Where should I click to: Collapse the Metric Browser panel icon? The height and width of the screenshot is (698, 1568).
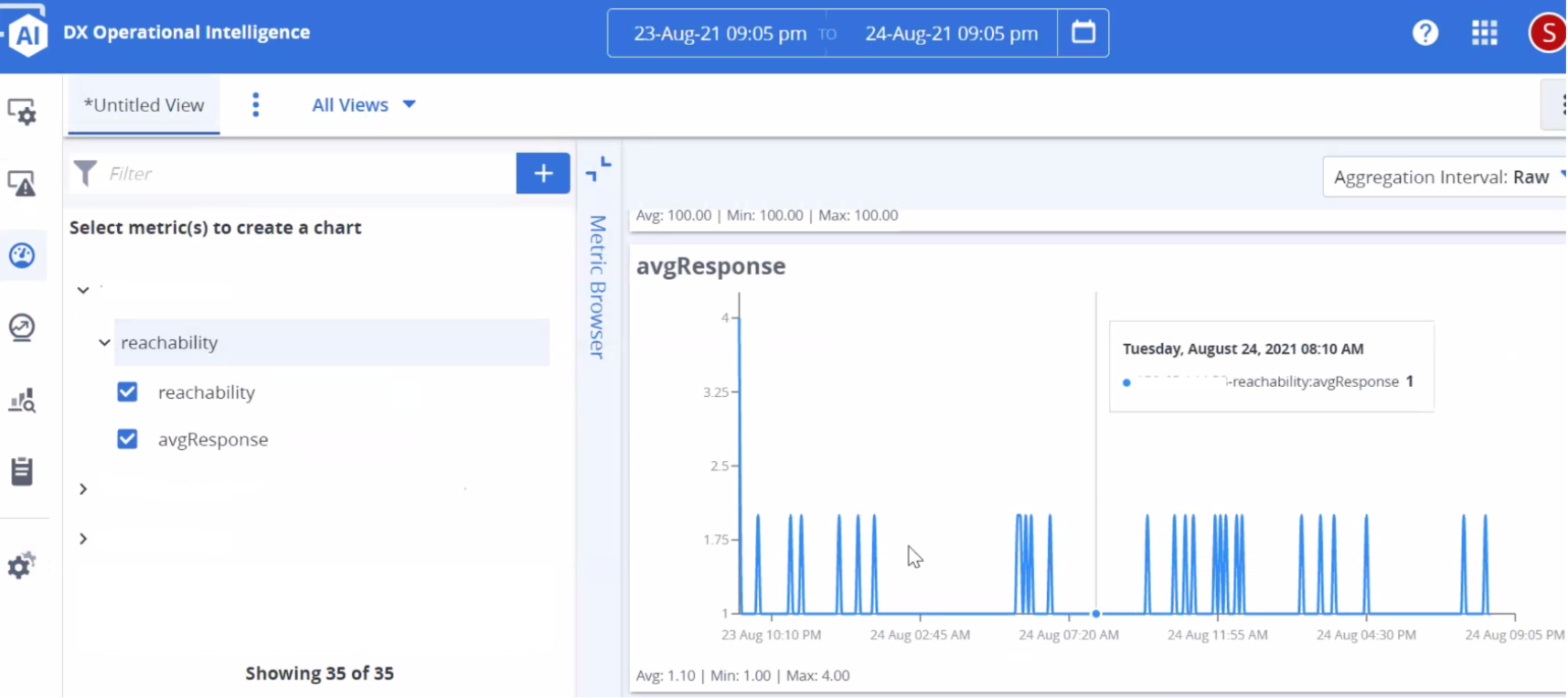599,169
